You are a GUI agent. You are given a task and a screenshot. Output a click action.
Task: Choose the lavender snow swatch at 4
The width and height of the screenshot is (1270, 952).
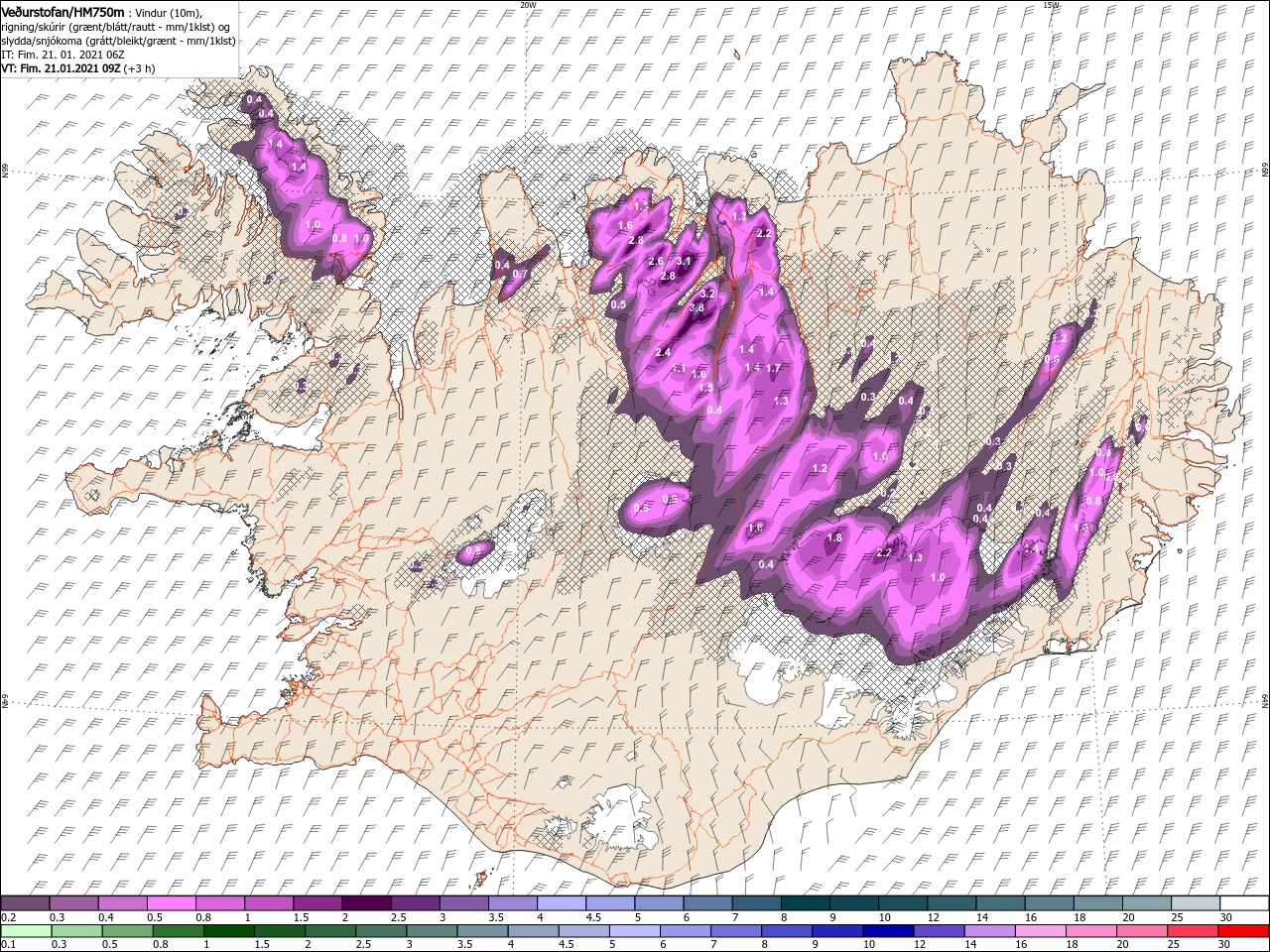click(561, 903)
